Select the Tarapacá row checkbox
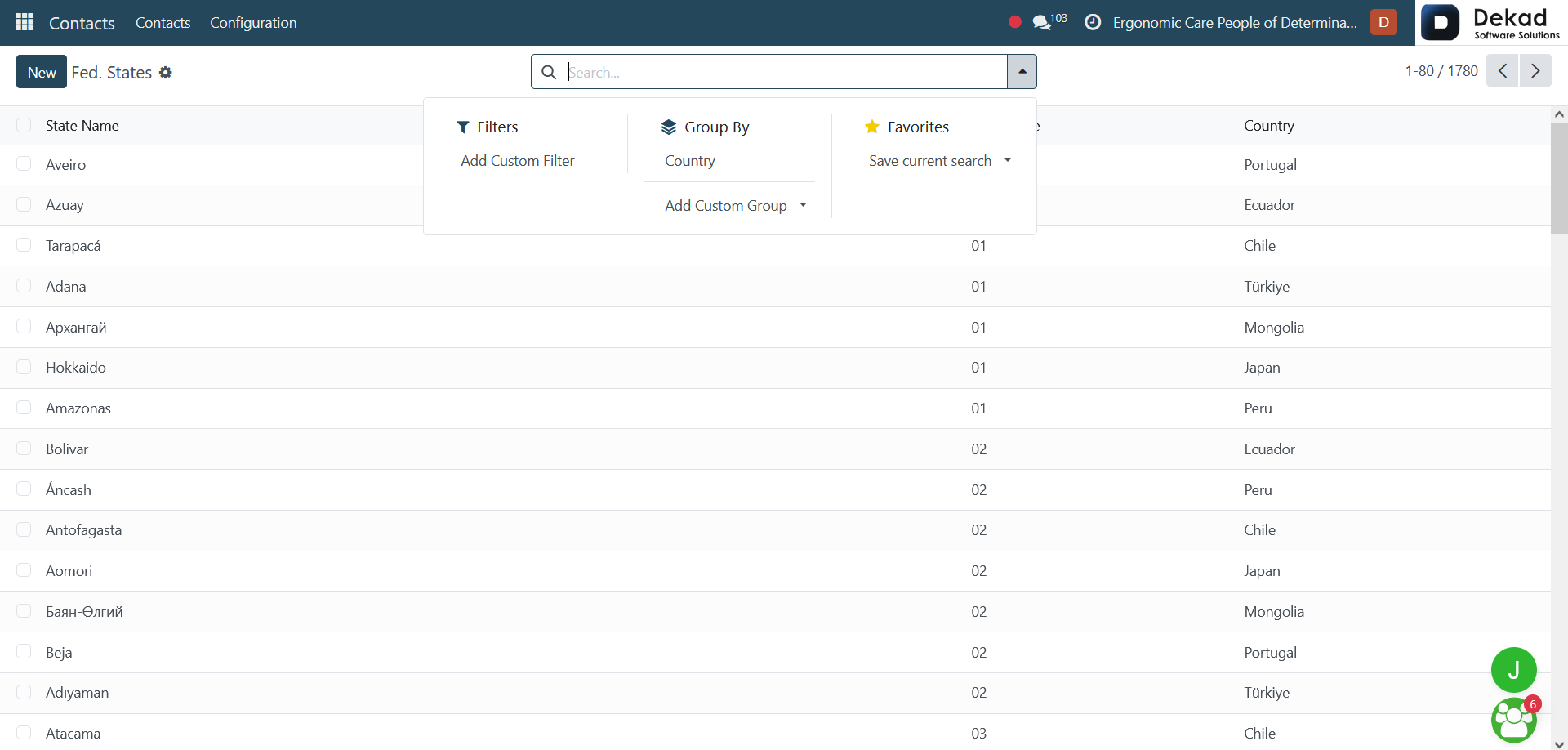Image resolution: width=1568 pixels, height=750 pixels. pos(24,245)
